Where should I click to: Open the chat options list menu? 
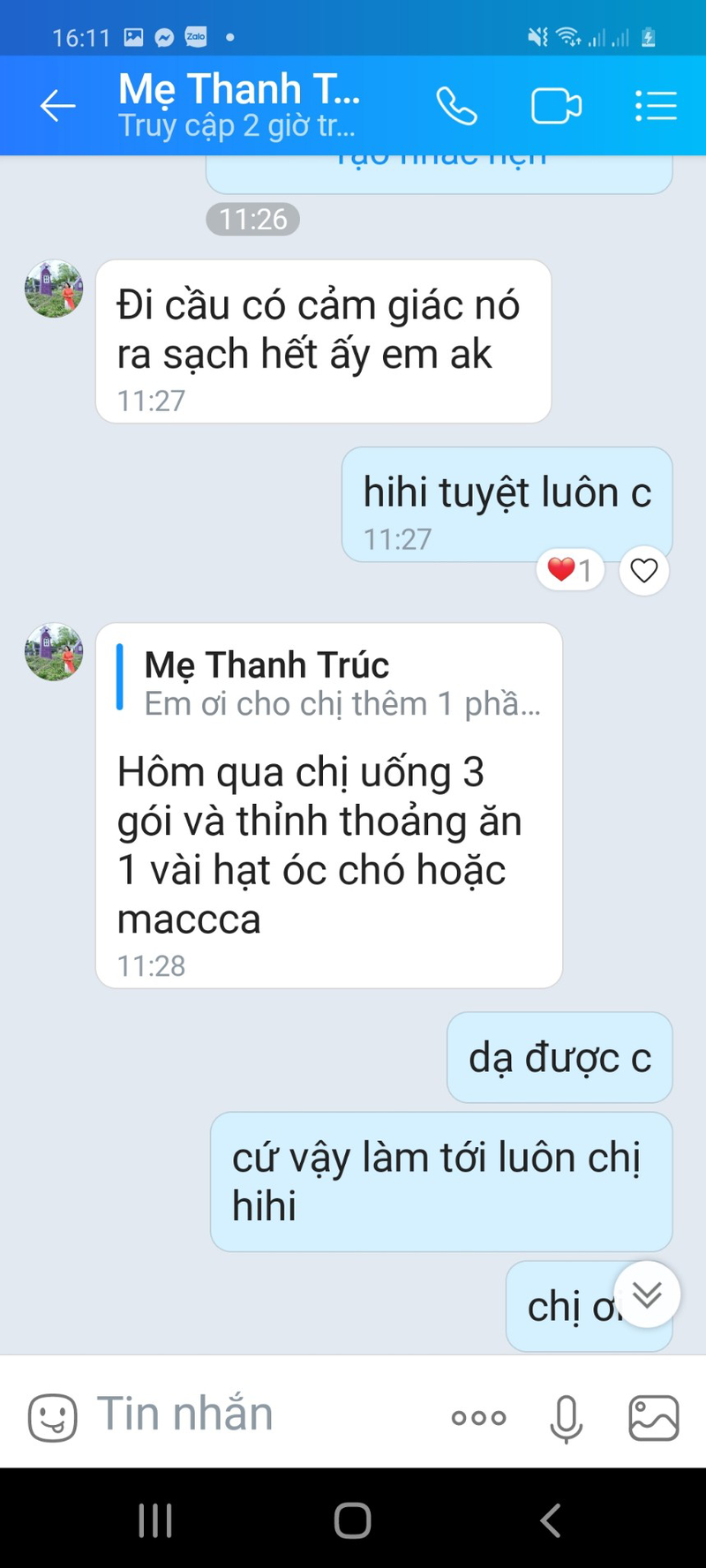coord(656,107)
